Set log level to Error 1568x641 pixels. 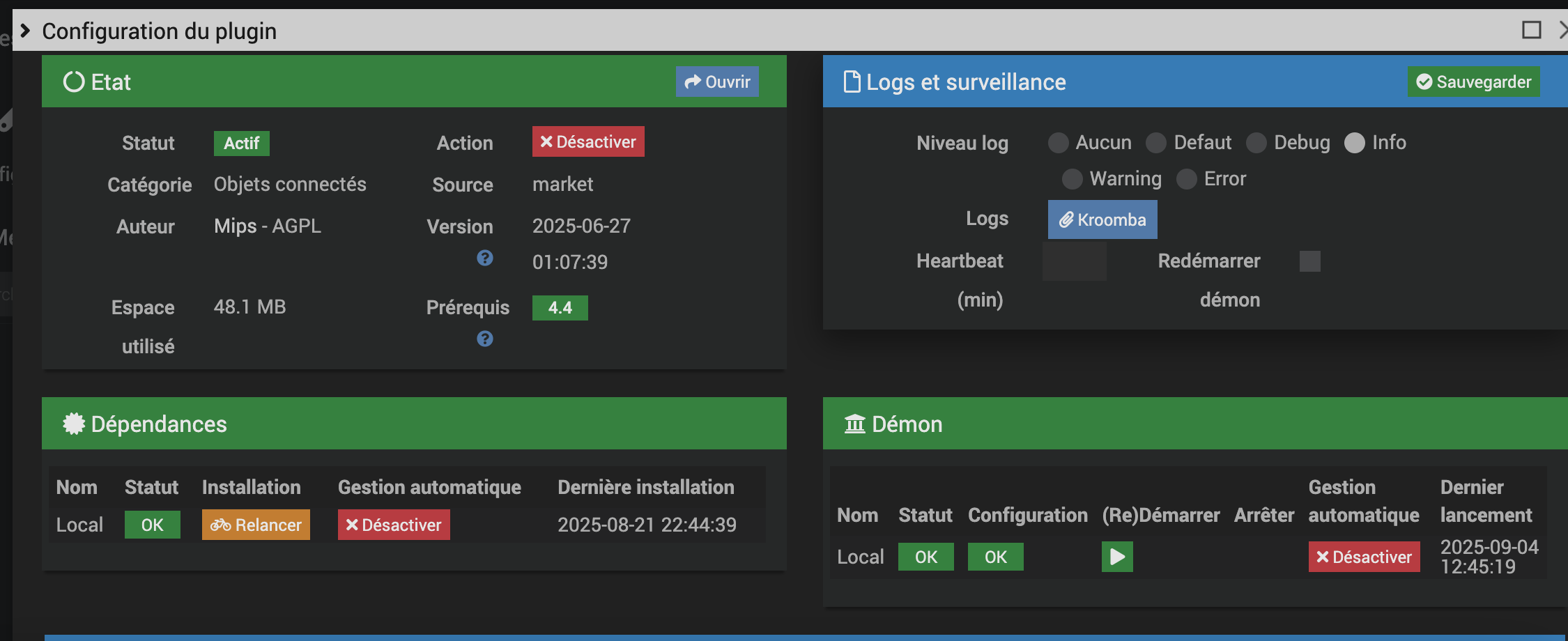tap(1186, 179)
